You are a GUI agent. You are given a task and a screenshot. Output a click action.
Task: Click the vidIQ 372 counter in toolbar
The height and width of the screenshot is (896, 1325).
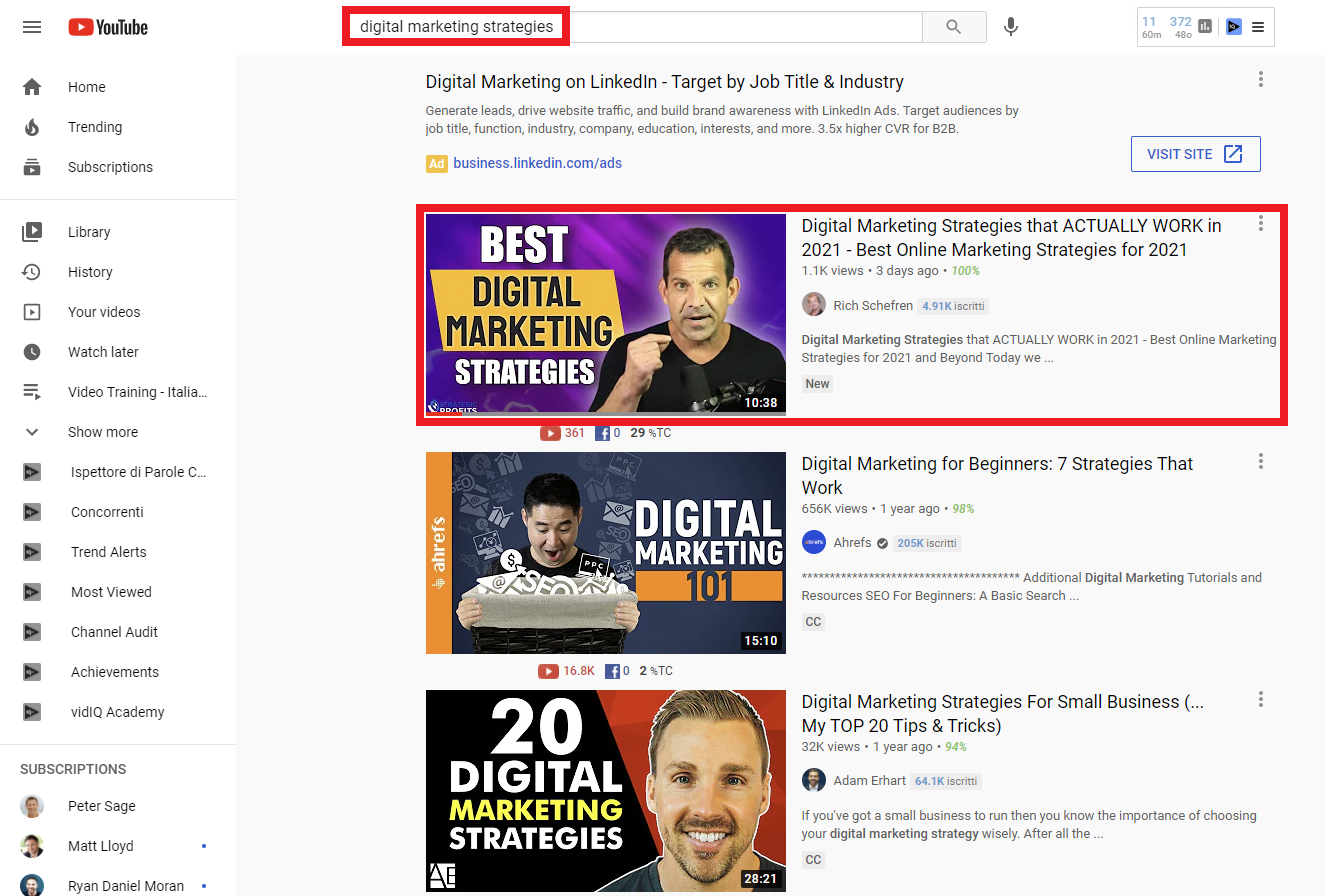click(1180, 27)
